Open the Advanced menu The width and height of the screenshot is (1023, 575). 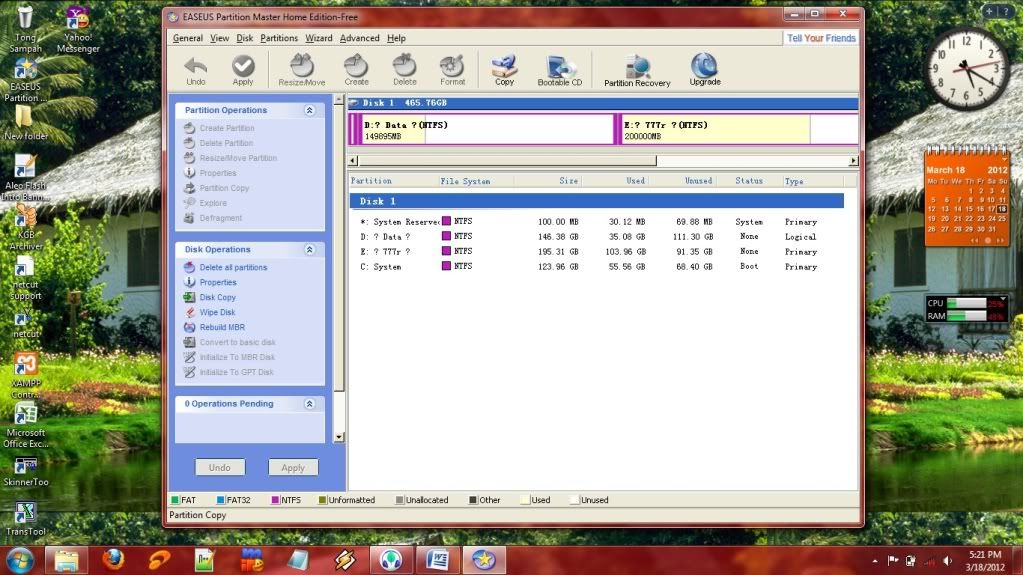(359, 38)
